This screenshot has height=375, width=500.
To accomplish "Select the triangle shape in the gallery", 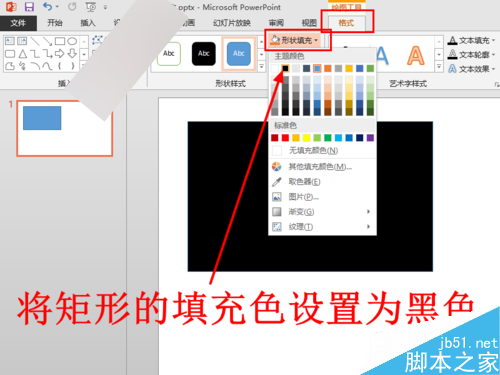I will (22, 54).
